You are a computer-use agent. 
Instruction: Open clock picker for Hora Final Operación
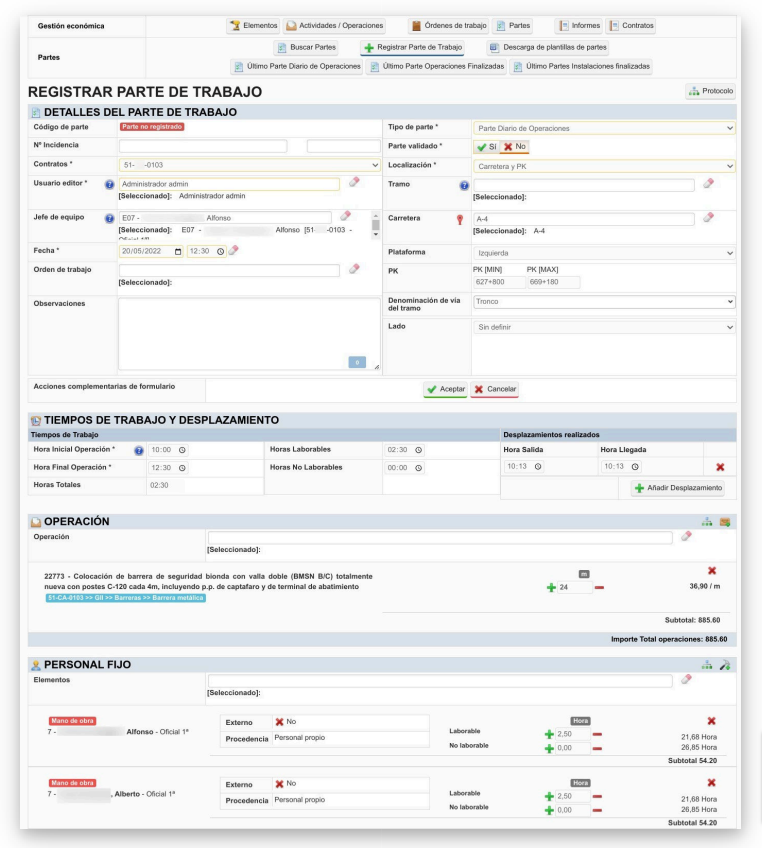[182, 468]
